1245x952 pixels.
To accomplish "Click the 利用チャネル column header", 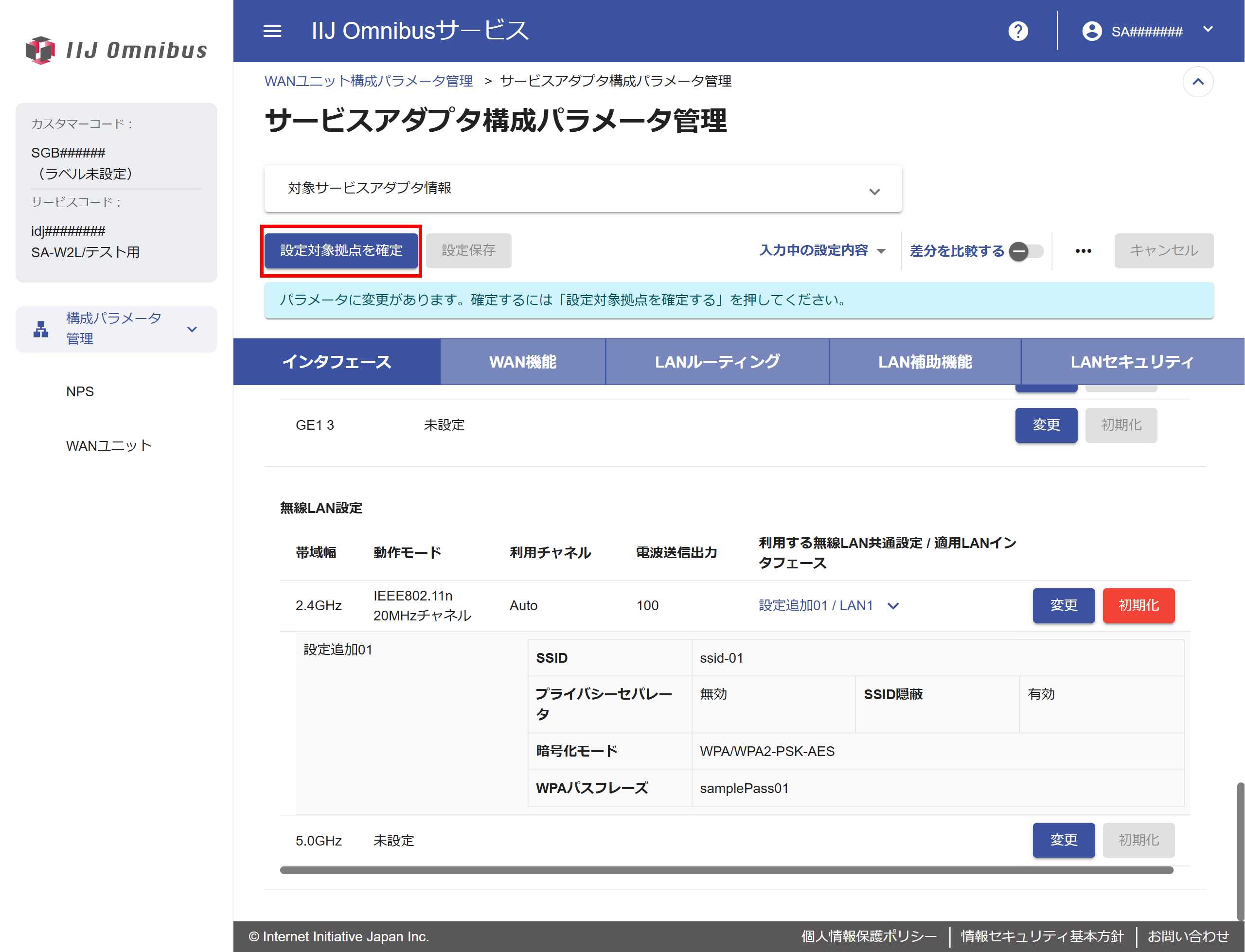I will coord(550,552).
